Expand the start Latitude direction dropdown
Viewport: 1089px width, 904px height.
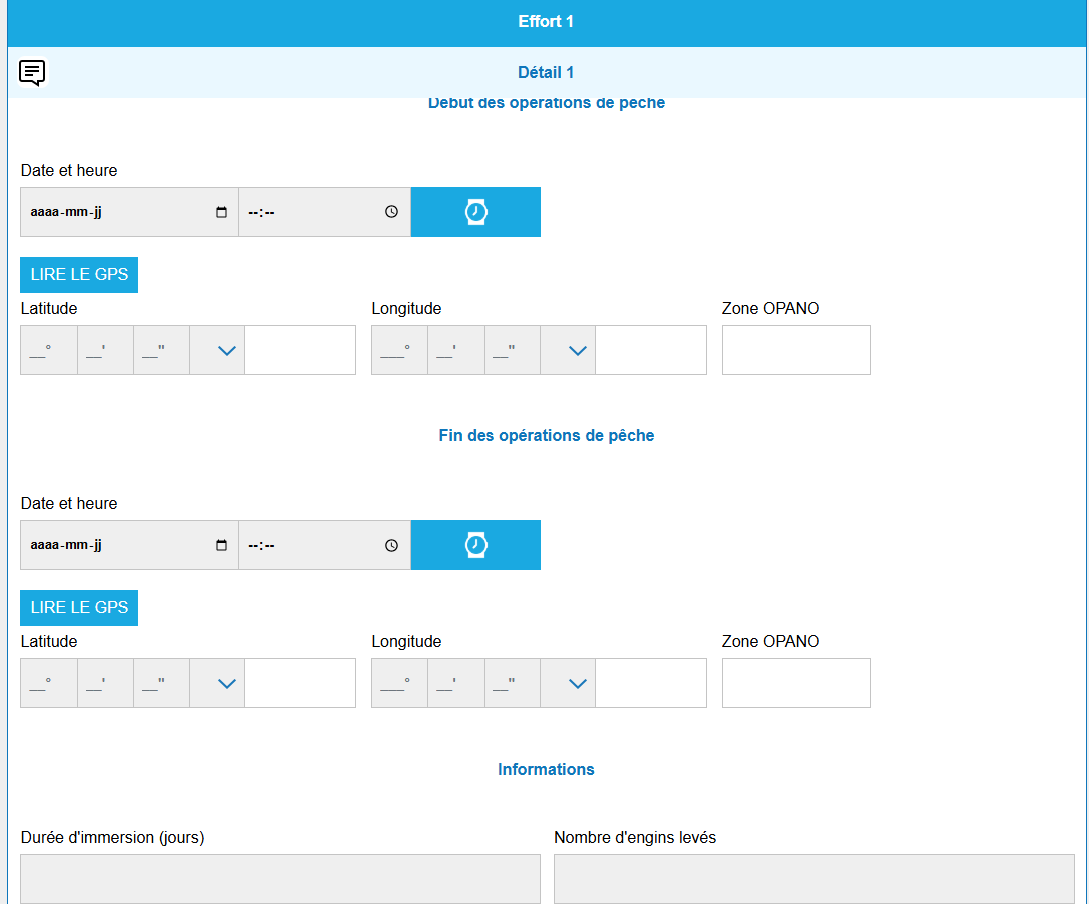(227, 350)
